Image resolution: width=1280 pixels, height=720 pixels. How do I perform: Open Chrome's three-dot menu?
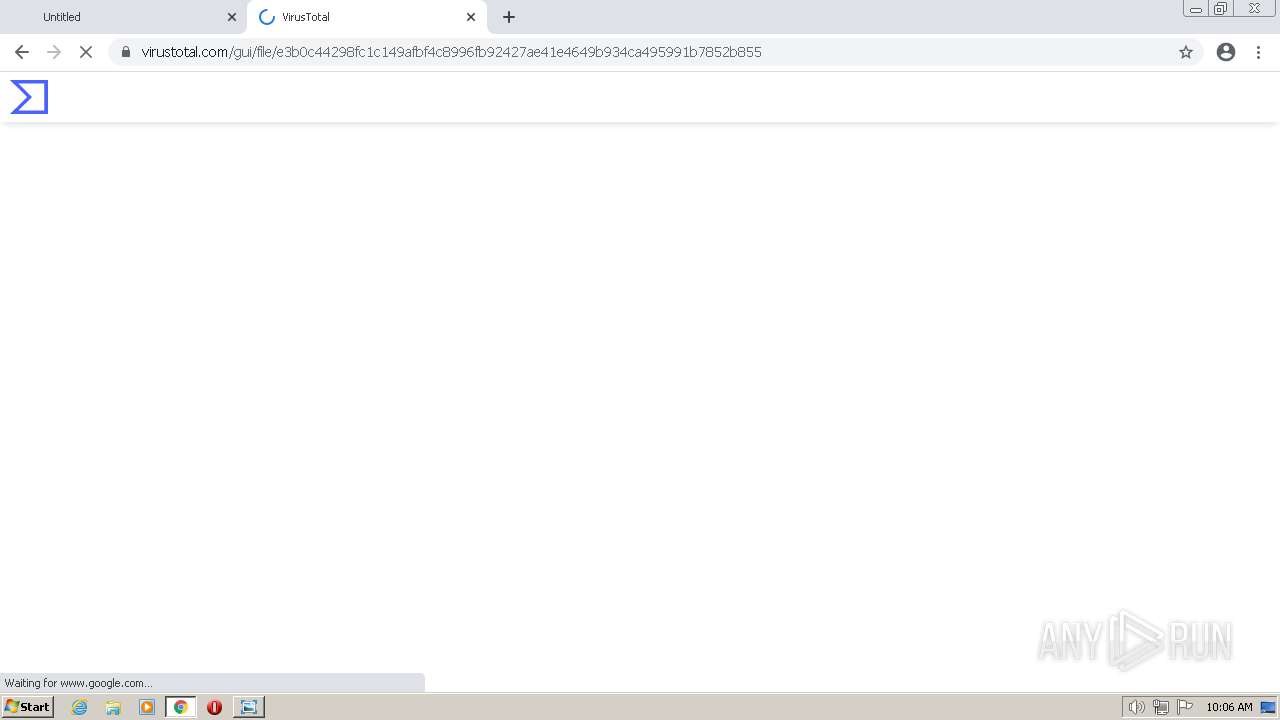(1258, 52)
